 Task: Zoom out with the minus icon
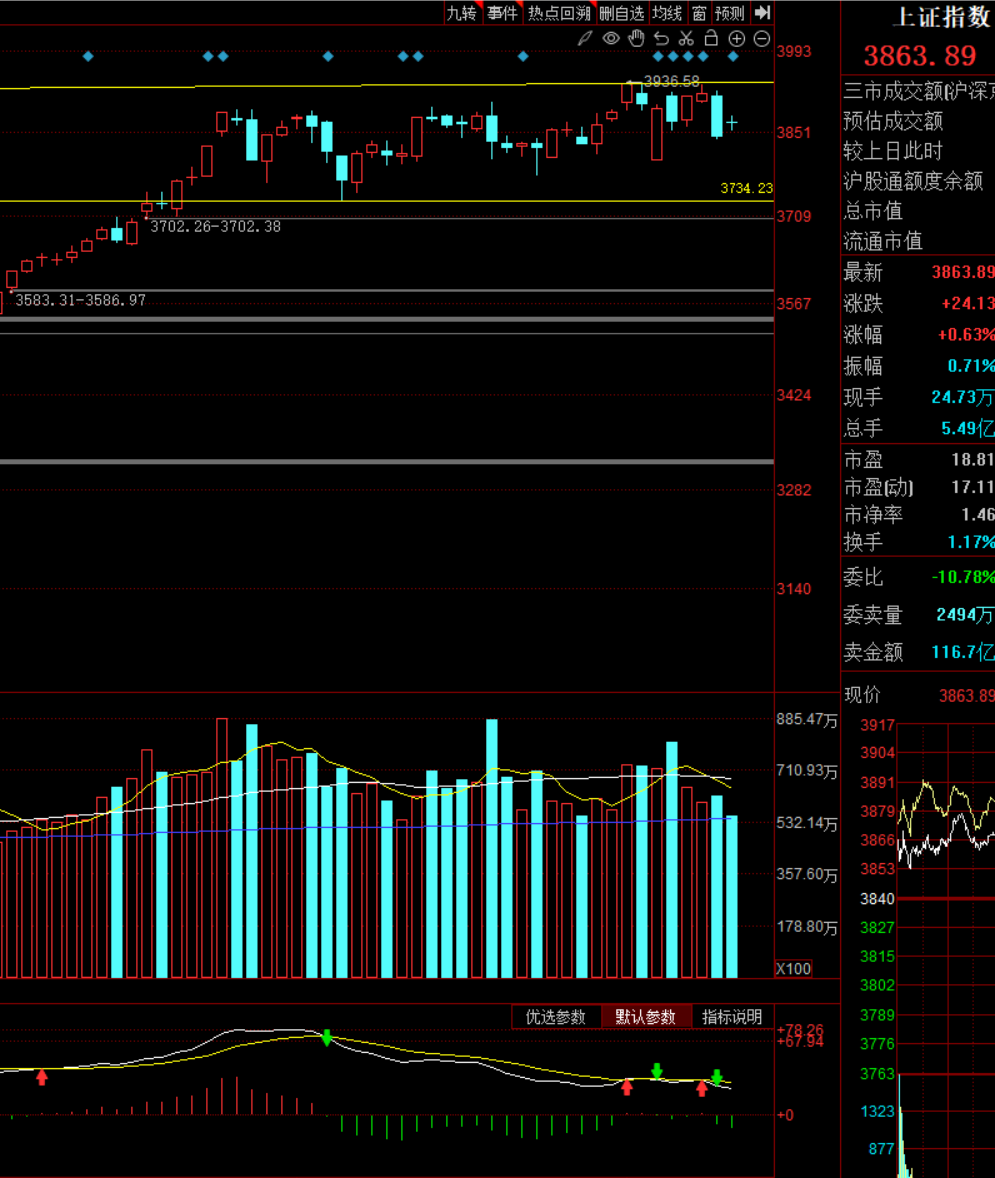[x=762, y=39]
